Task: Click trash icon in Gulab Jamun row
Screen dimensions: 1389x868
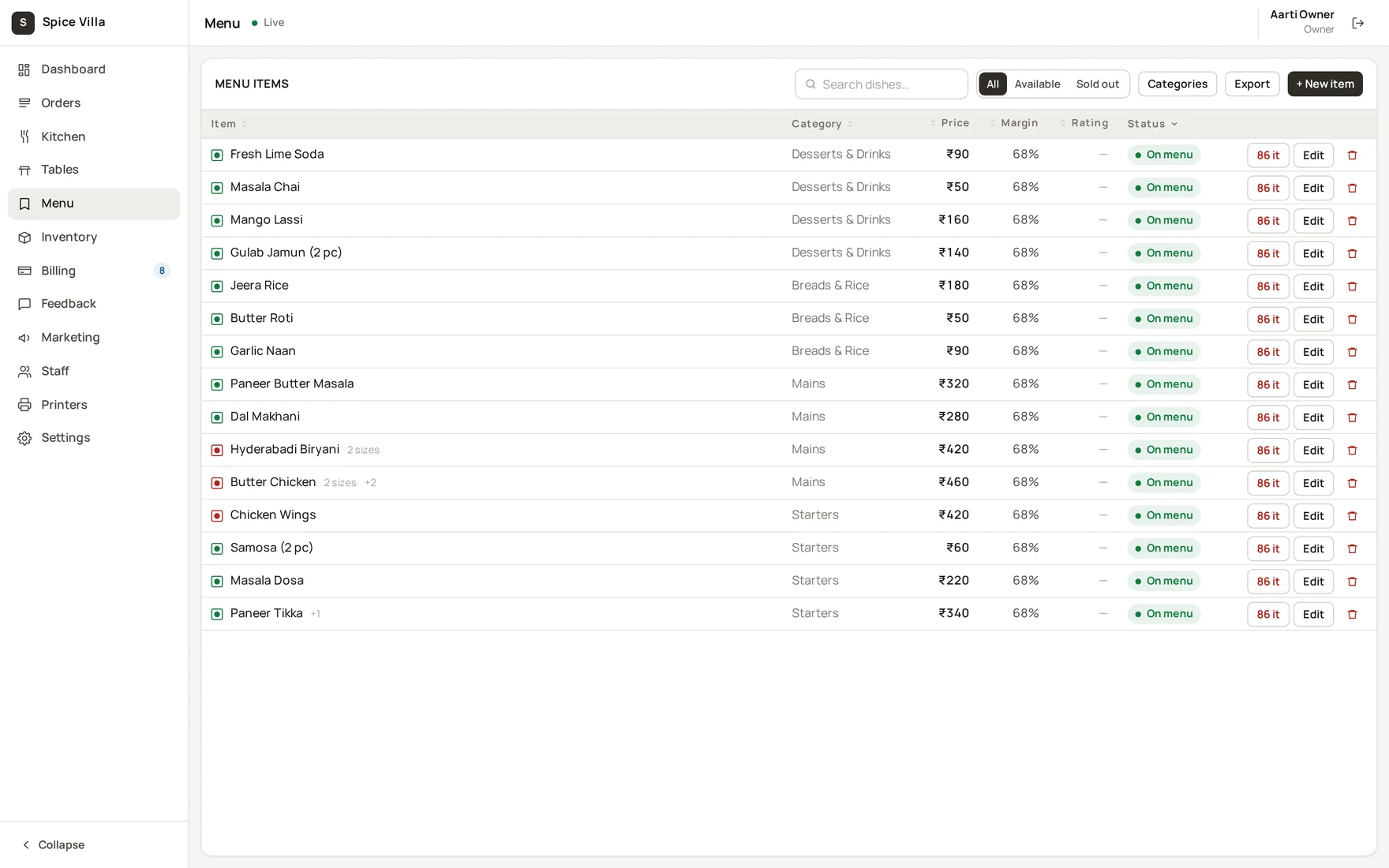Action: coord(1352,253)
